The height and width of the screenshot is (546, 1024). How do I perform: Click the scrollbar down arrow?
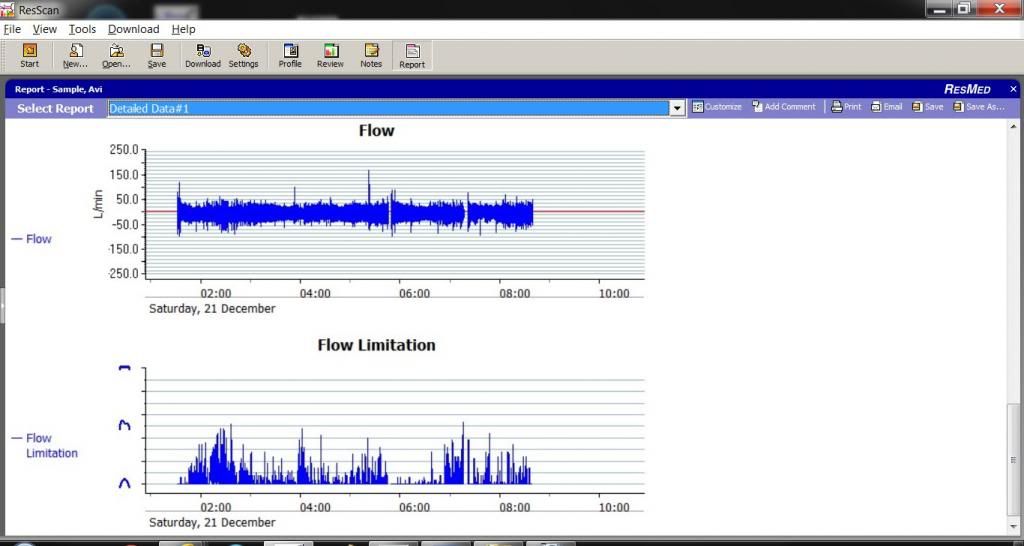(x=1013, y=528)
